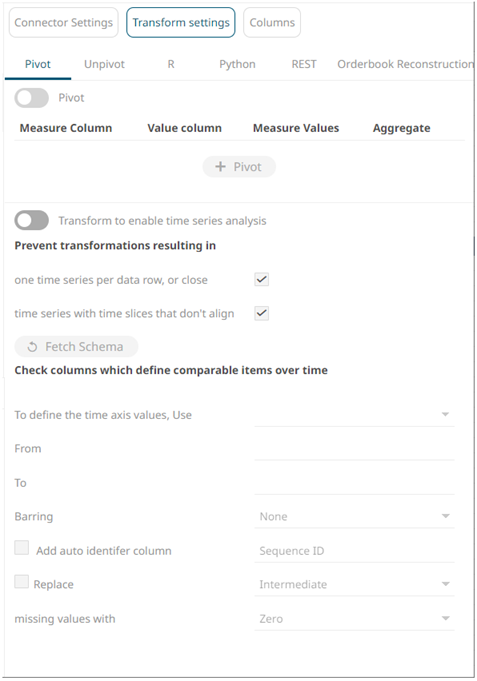The width and height of the screenshot is (477, 681).
Task: Click the plus icon on Pivot button
Action: tap(221, 167)
